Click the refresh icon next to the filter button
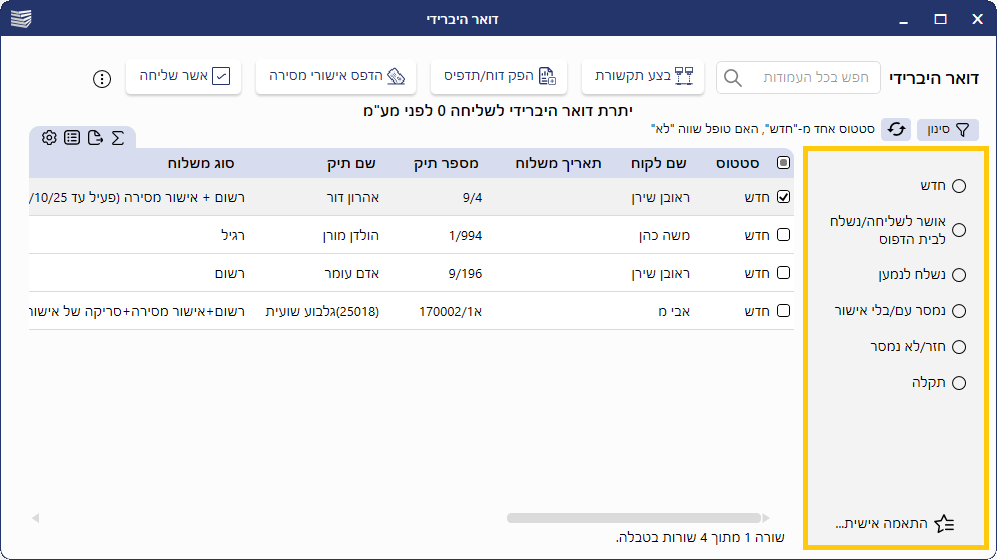Viewport: 997px width, 560px height. coord(898,129)
